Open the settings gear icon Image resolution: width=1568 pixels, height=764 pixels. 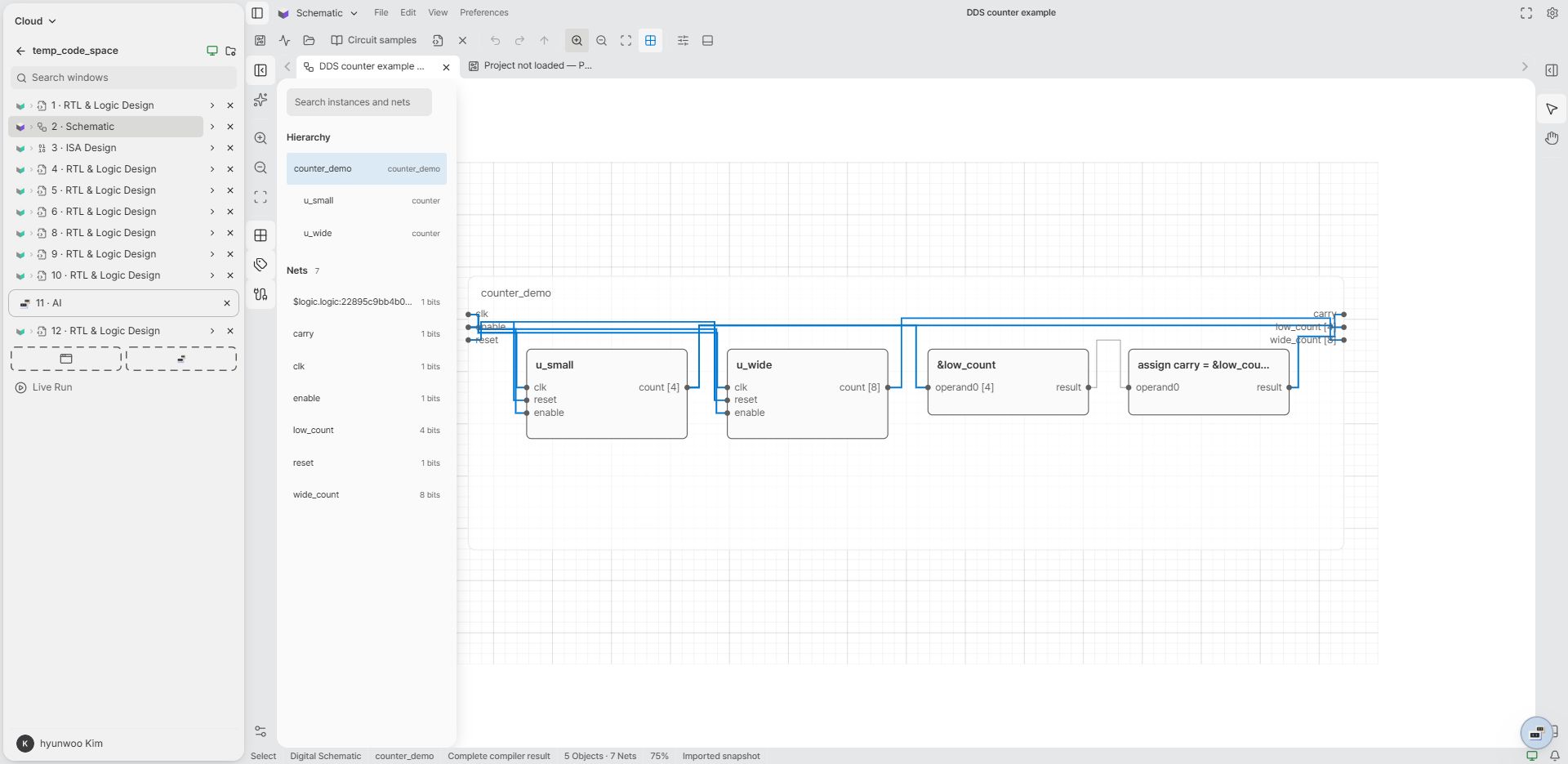[1552, 13]
